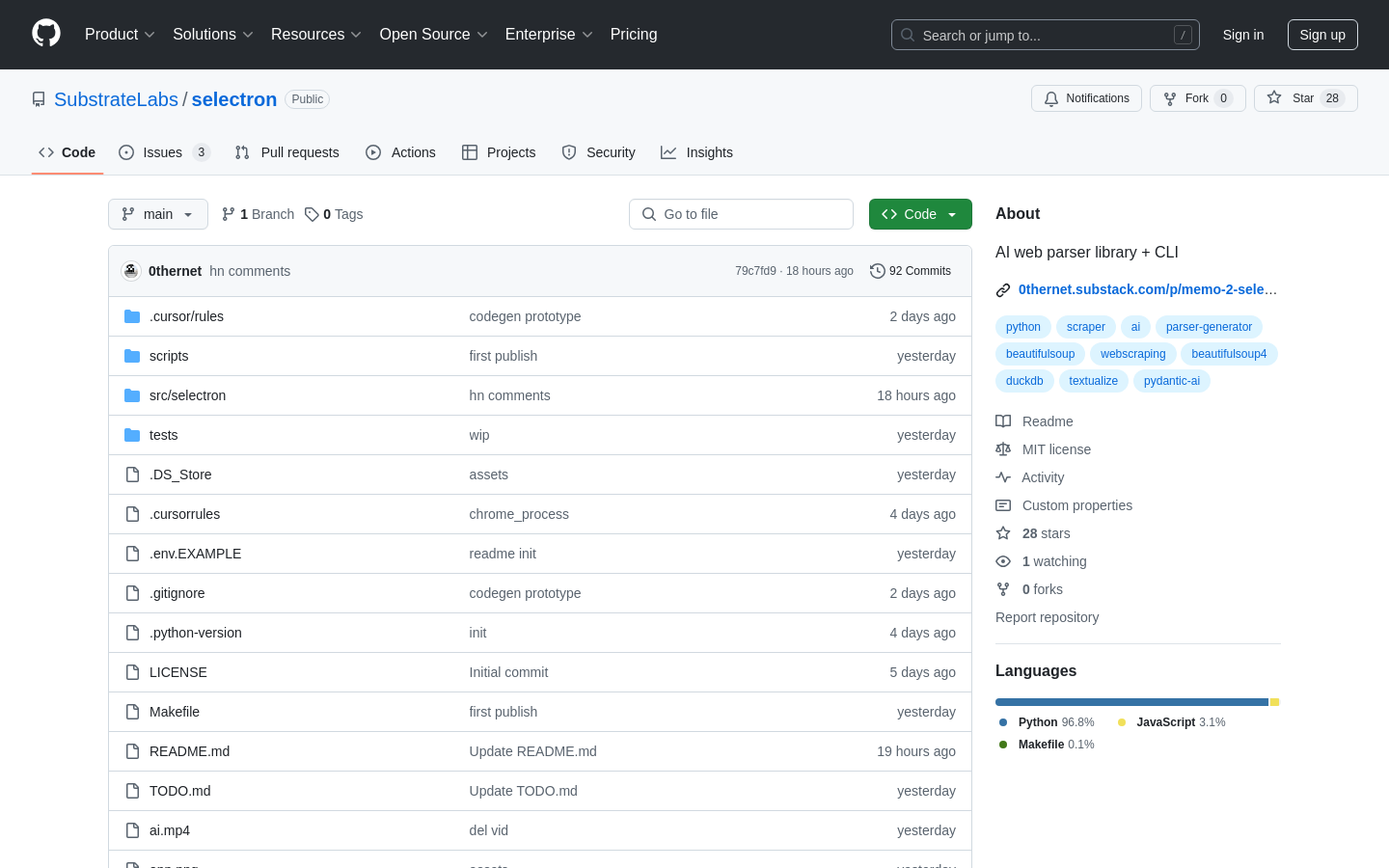
Task: Expand the Product menu
Action: click(120, 35)
